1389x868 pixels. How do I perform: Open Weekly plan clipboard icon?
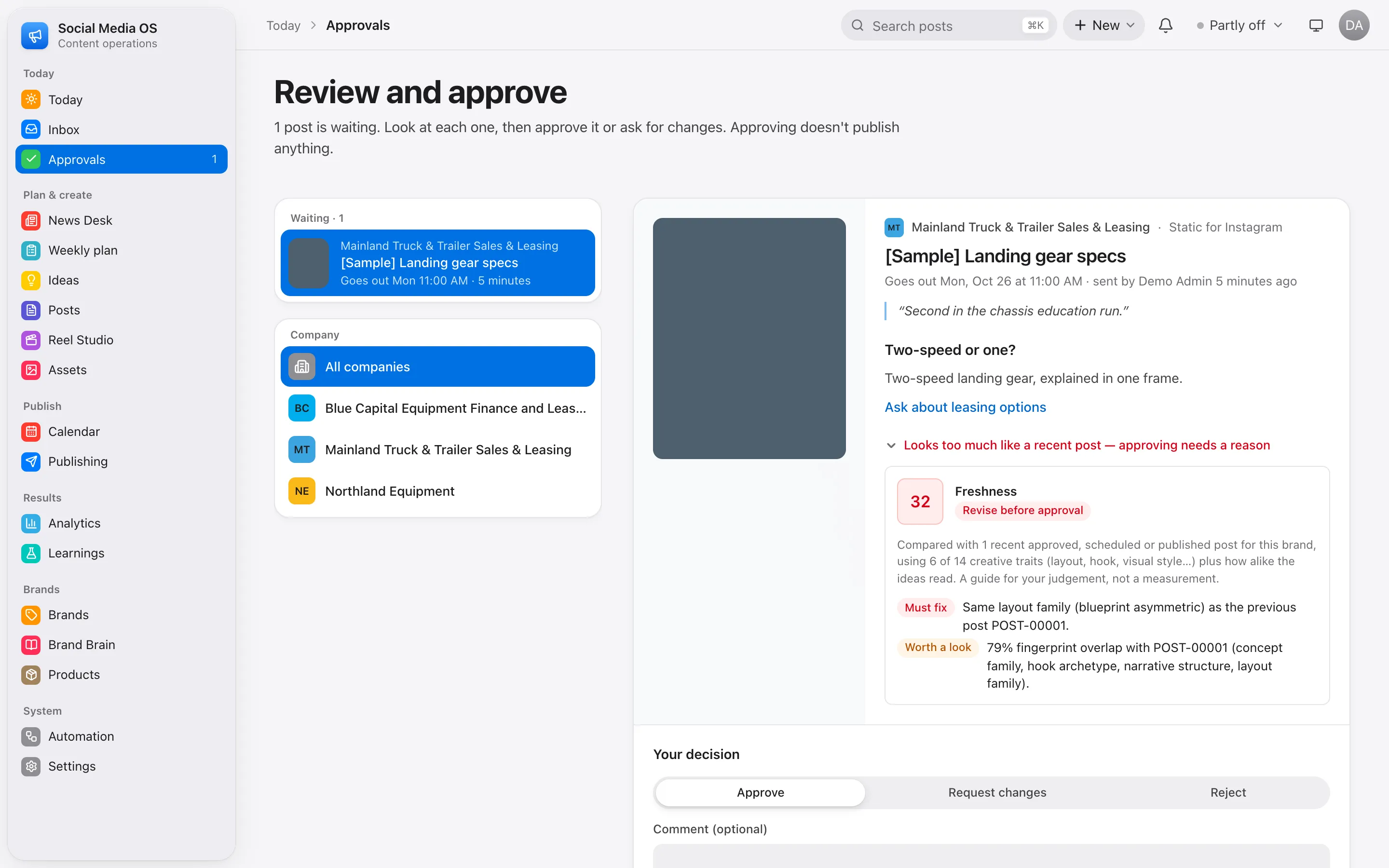[x=31, y=250]
